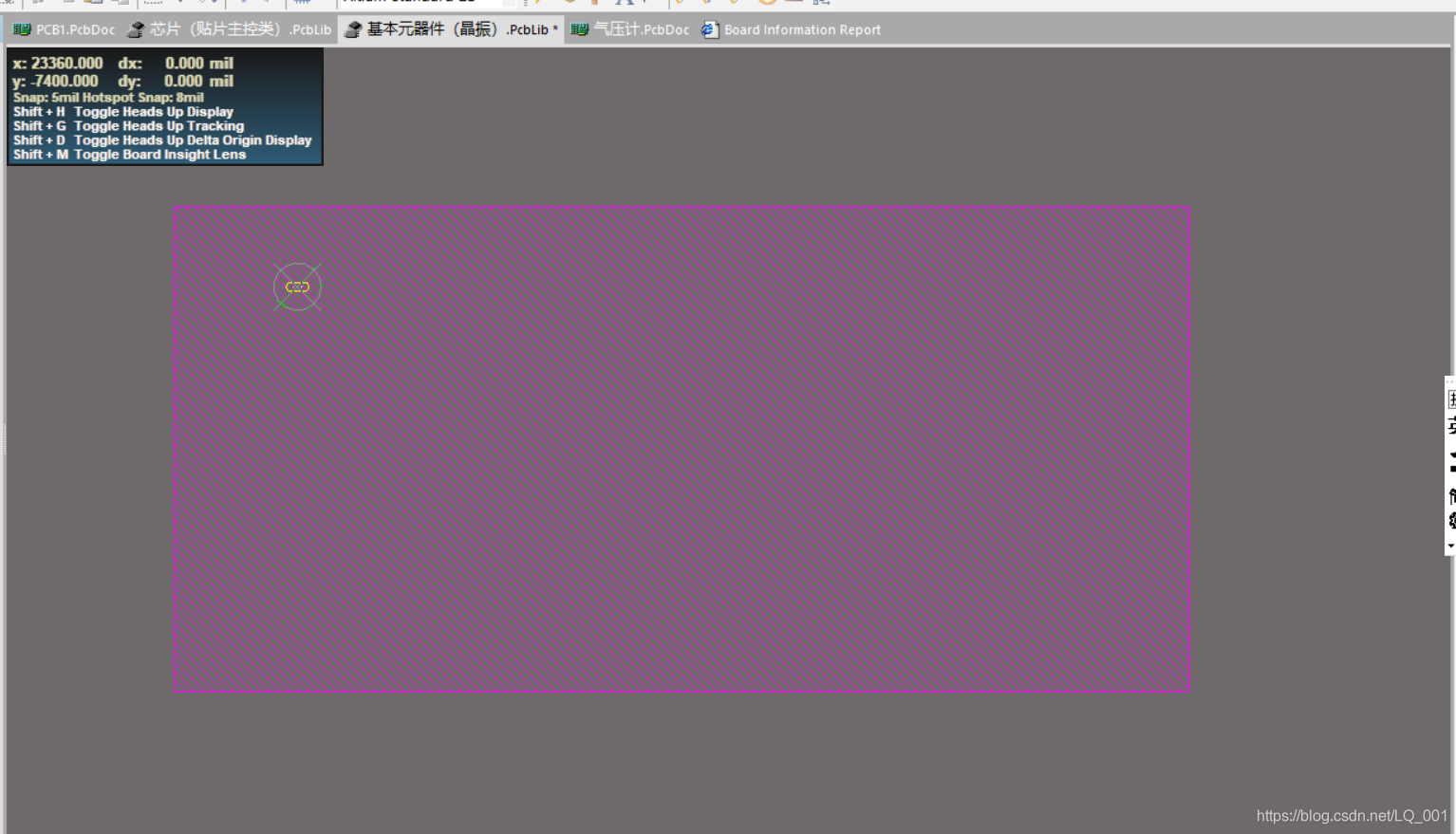Click the y: -7400.000 coordinate readout
Image resolution: width=1456 pixels, height=834 pixels.
(55, 82)
